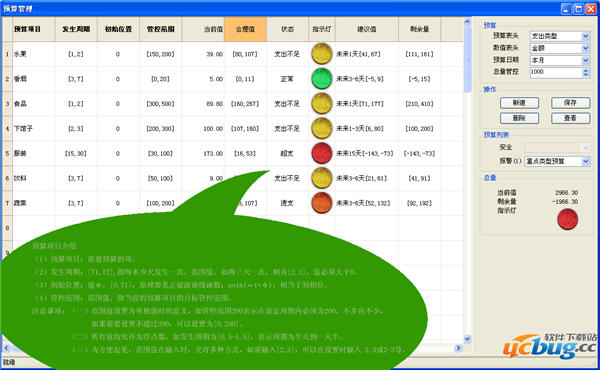Click the yellow indicator light for 水果 row
The height and width of the screenshot is (370, 600).
click(x=322, y=54)
